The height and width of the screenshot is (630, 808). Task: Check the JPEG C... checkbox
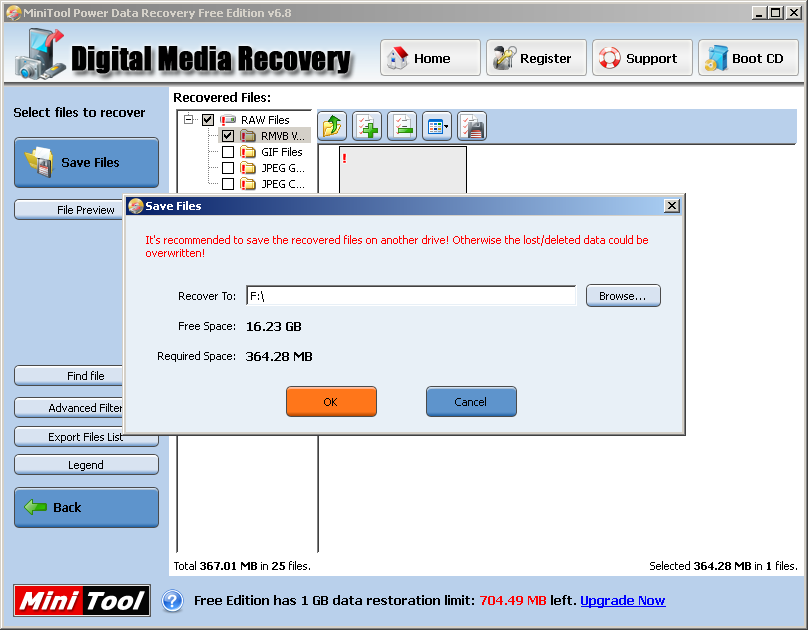(228, 184)
